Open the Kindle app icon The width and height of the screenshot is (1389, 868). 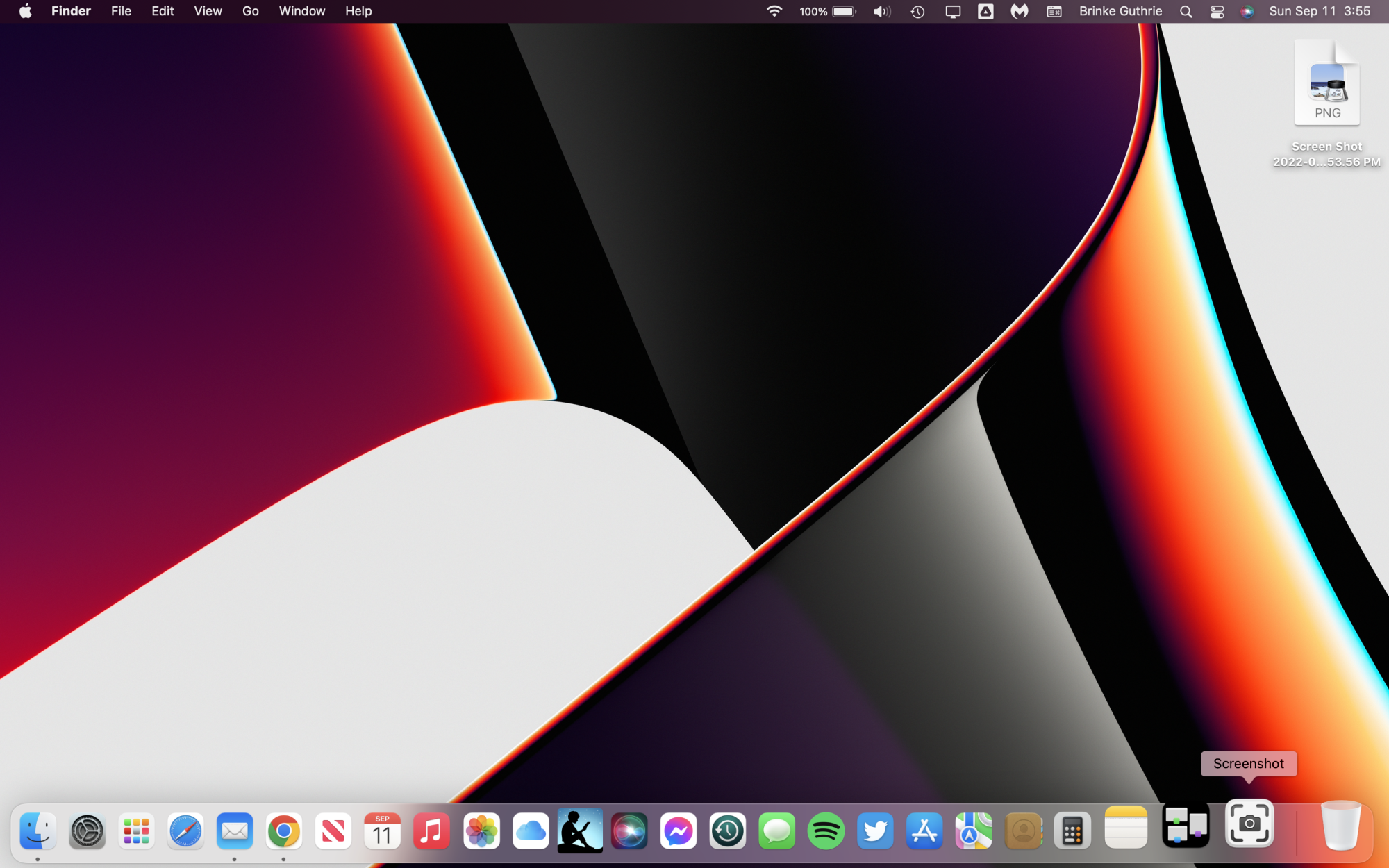point(580,831)
